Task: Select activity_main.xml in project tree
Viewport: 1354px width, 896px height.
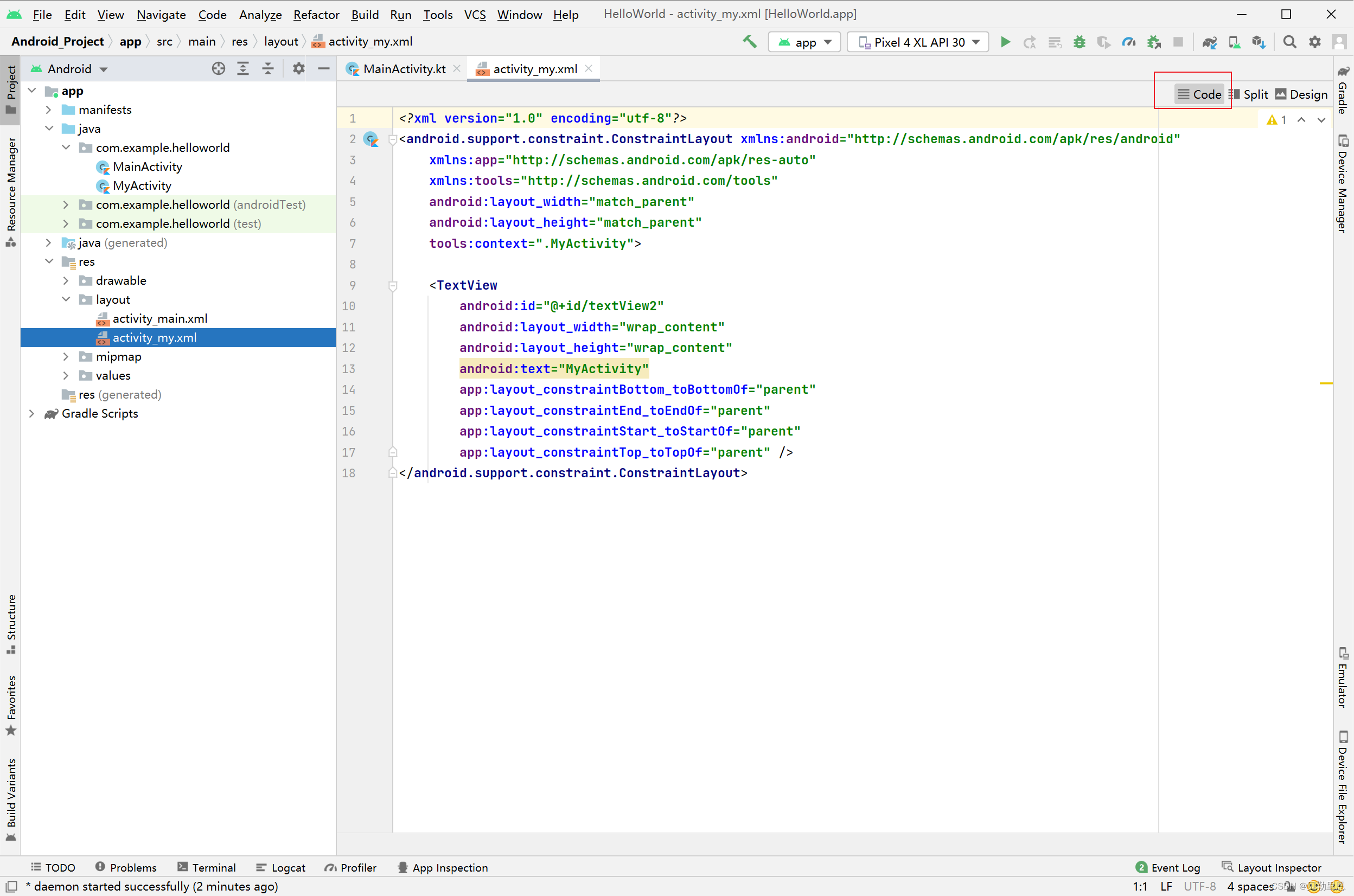Action: 159,318
